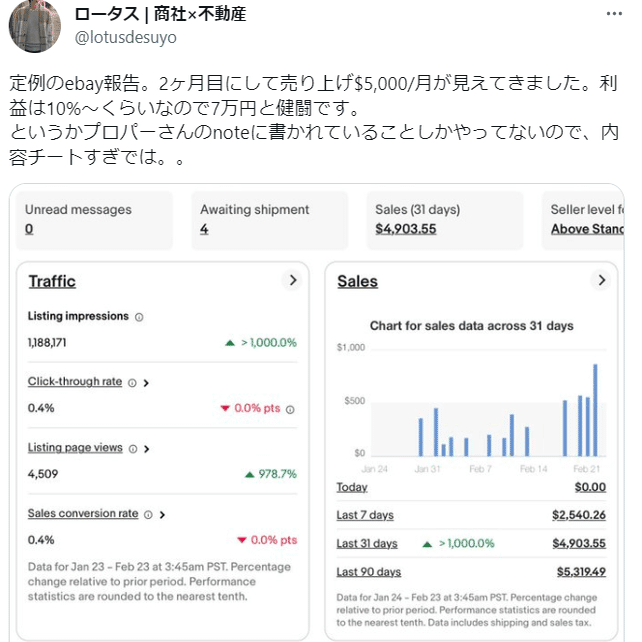Open the Sales conversion rate link
The width and height of the screenshot is (642, 642).
[83, 513]
